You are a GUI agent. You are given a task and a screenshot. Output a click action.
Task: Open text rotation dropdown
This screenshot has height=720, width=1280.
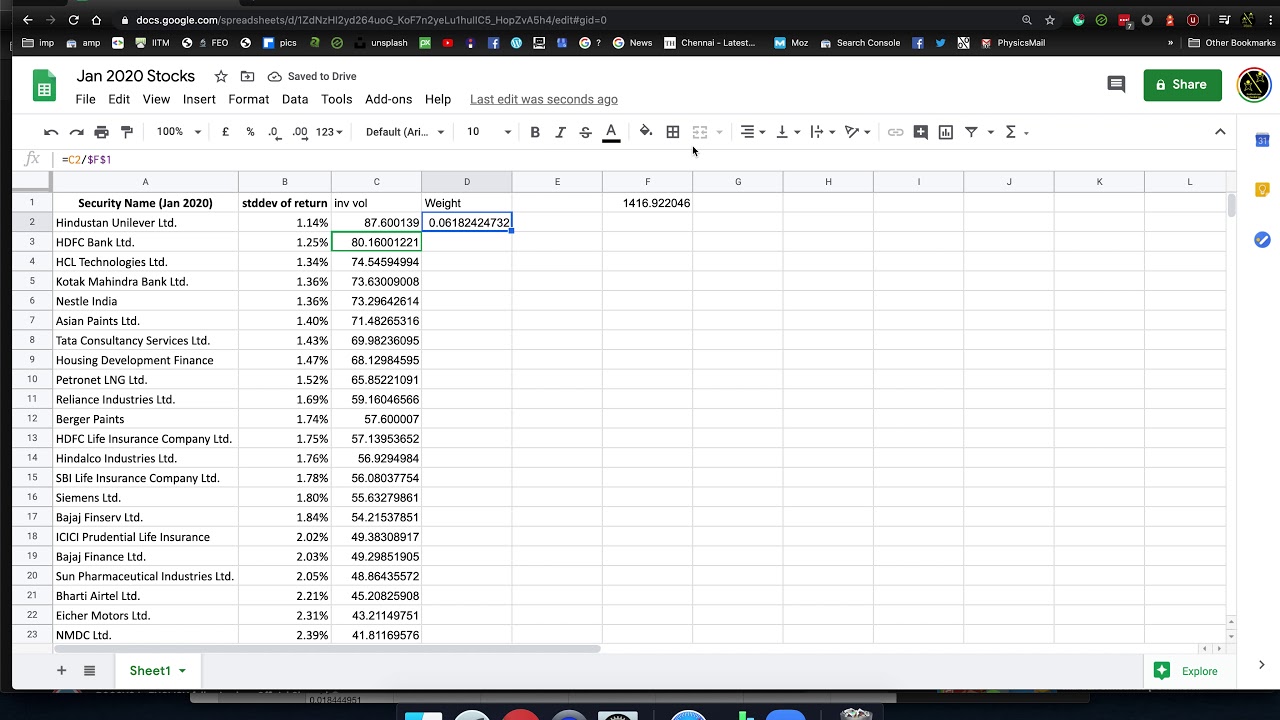[x=857, y=132]
